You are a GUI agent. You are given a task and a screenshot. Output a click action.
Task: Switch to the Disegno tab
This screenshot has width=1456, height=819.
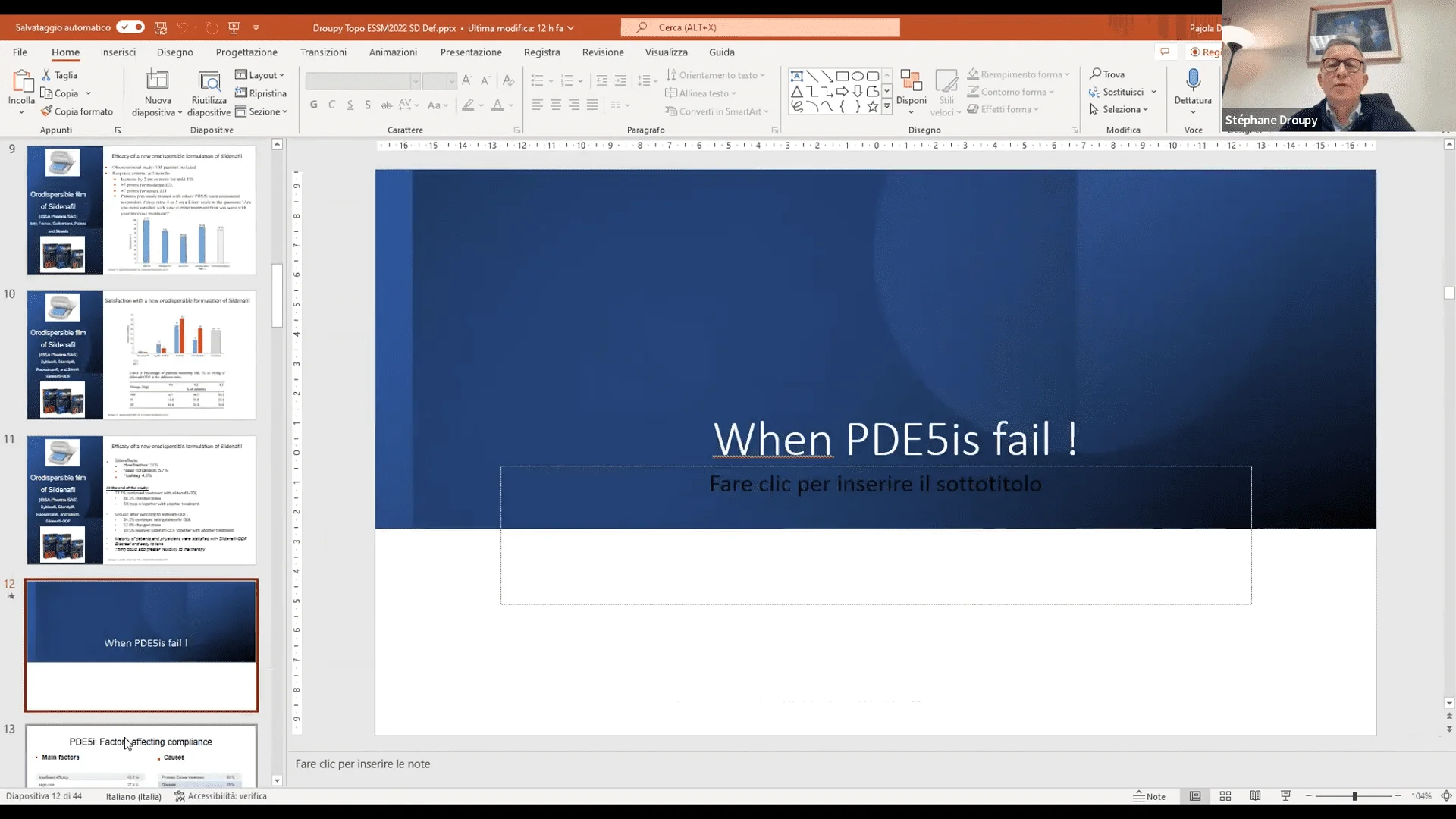click(x=175, y=52)
